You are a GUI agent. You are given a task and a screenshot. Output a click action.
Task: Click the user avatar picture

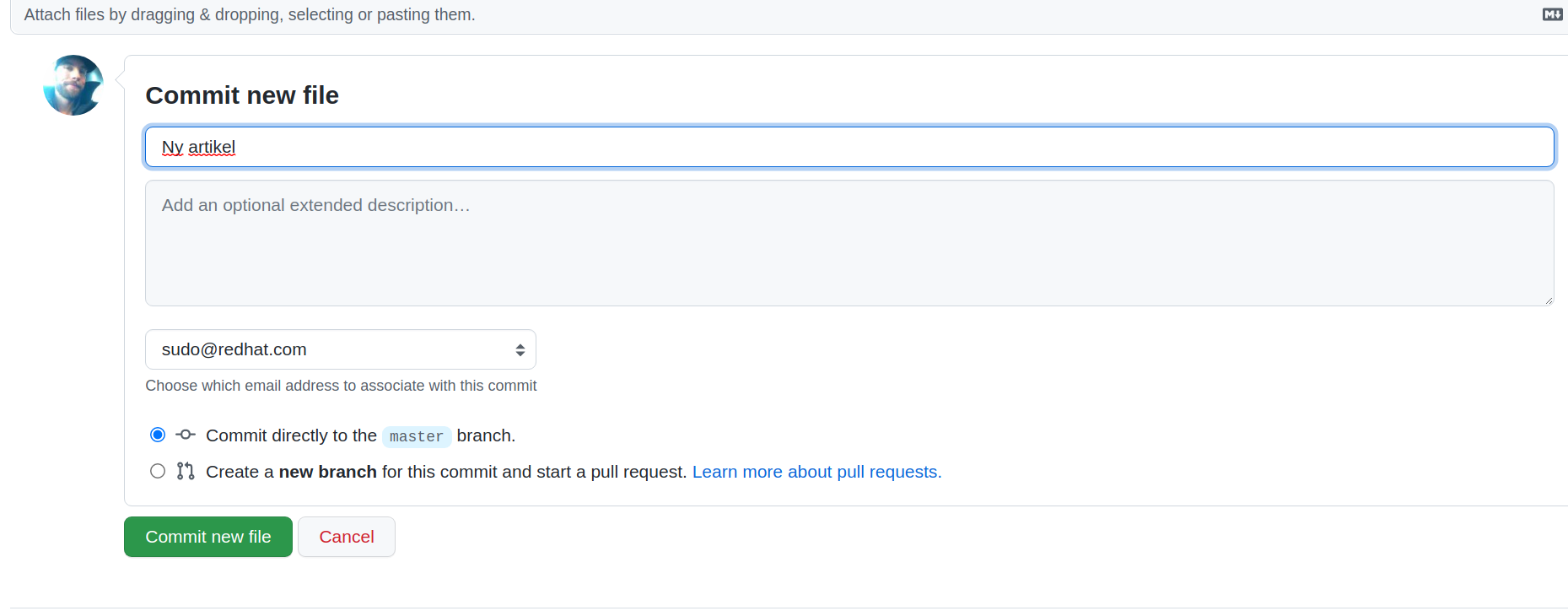pyautogui.click(x=73, y=85)
